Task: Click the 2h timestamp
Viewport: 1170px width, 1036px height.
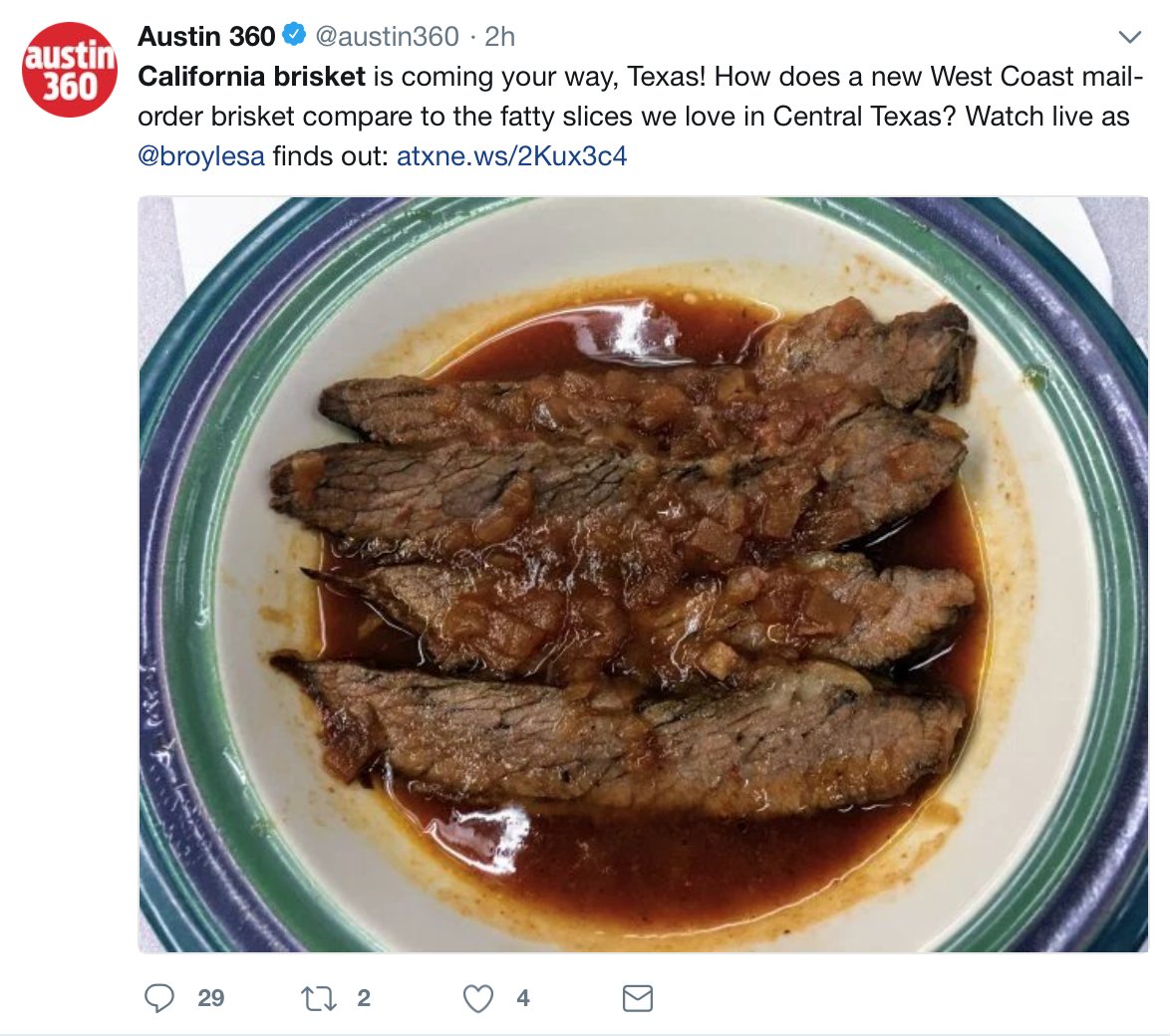Action: click(x=499, y=37)
